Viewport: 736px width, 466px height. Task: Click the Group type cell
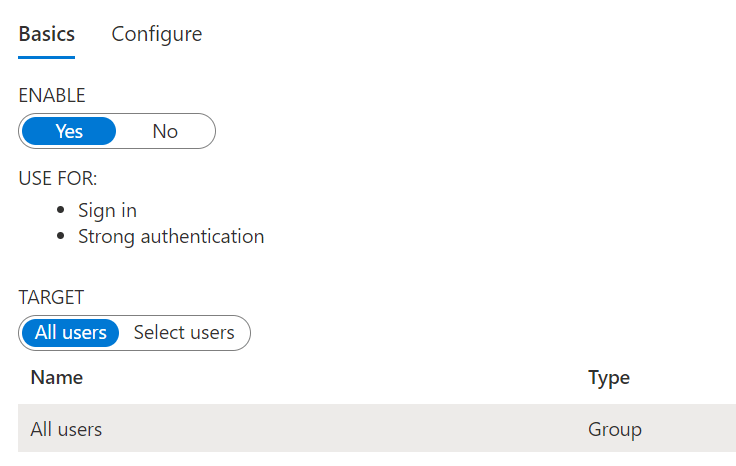click(614, 429)
